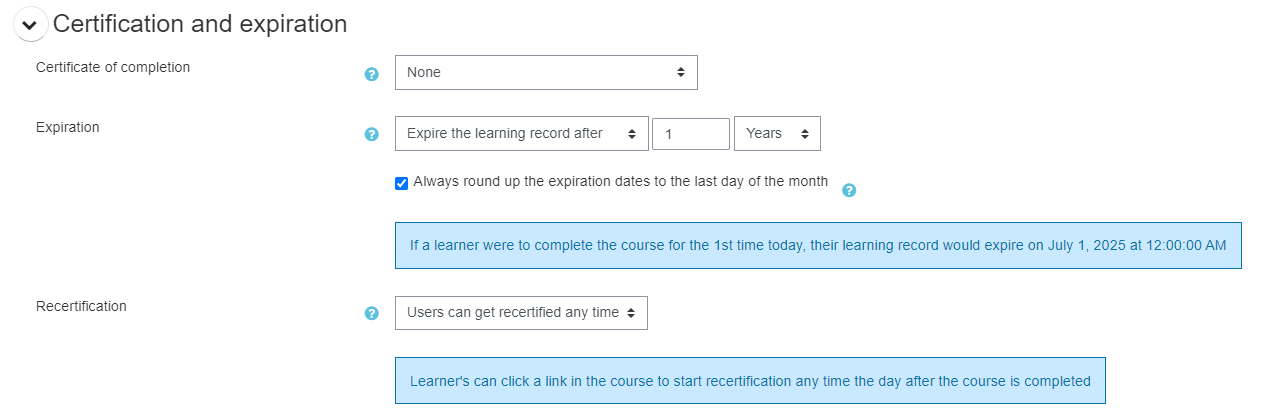1278x416 pixels.
Task: Click the learning record expiry date notice
Action: point(817,246)
